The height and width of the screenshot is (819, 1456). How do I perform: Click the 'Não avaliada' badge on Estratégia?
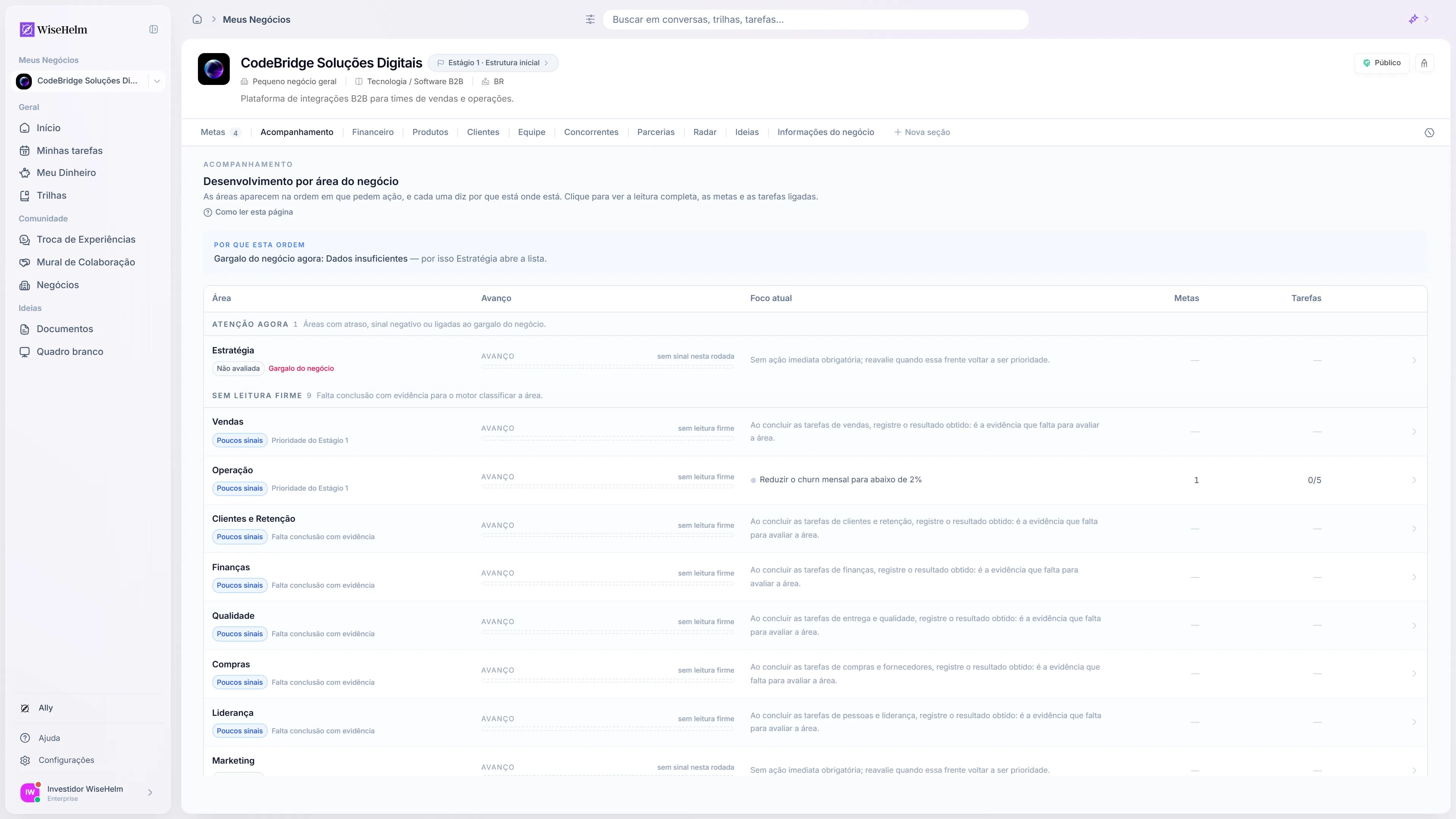pyautogui.click(x=238, y=369)
